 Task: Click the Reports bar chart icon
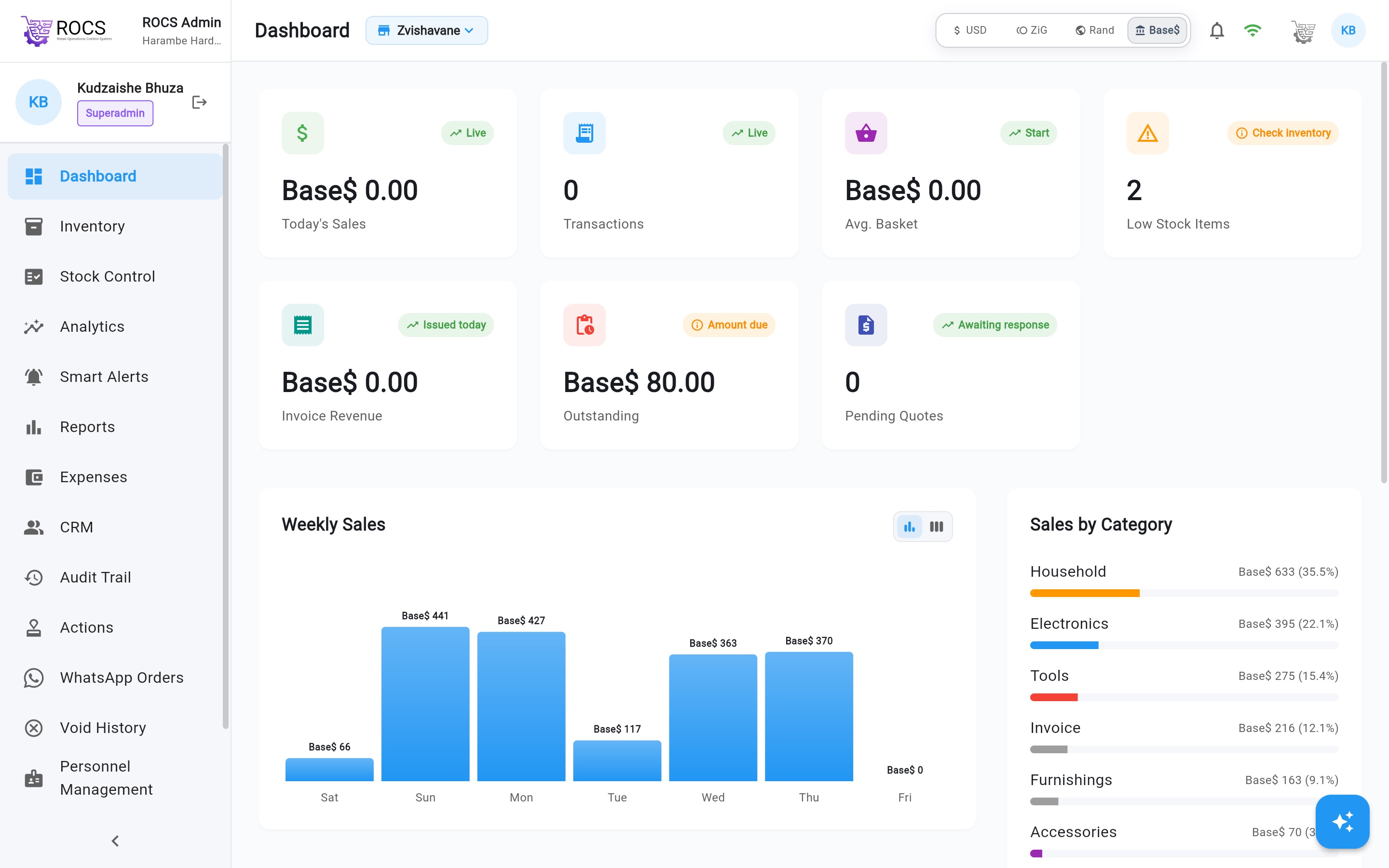(34, 427)
